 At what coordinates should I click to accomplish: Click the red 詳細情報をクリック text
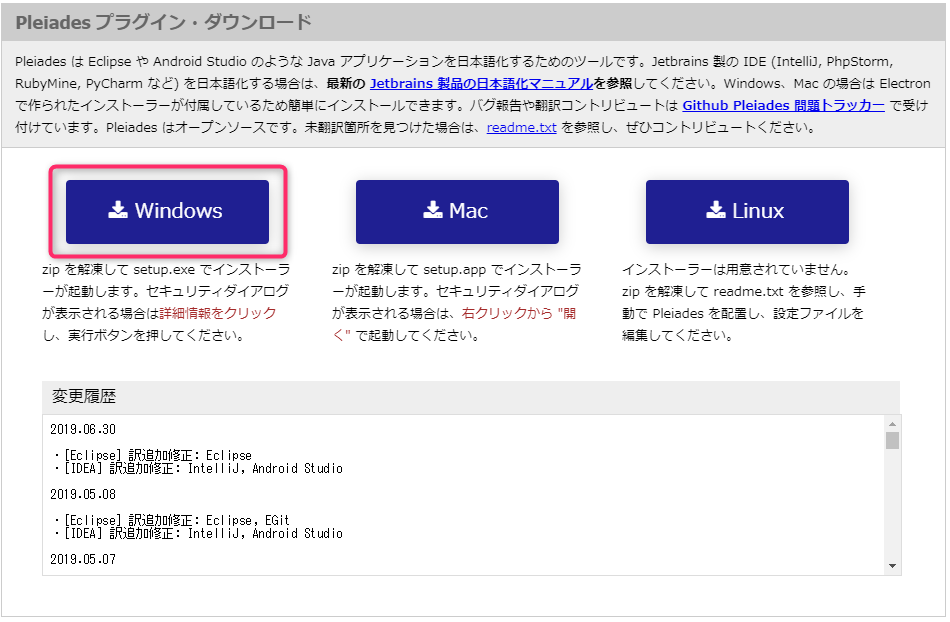pyautogui.click(x=218, y=313)
